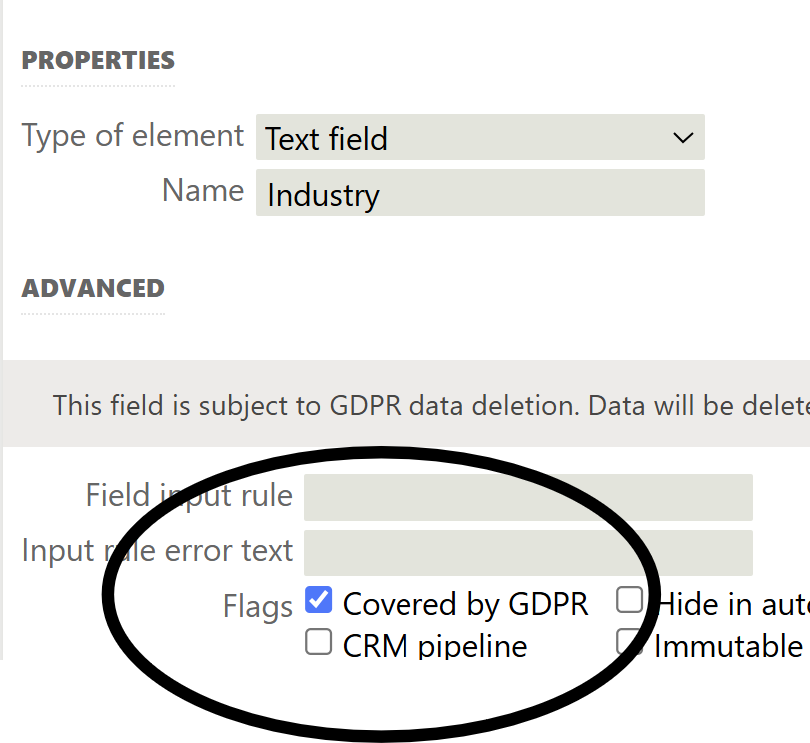Focus the Field input rule text box

[x=528, y=497]
